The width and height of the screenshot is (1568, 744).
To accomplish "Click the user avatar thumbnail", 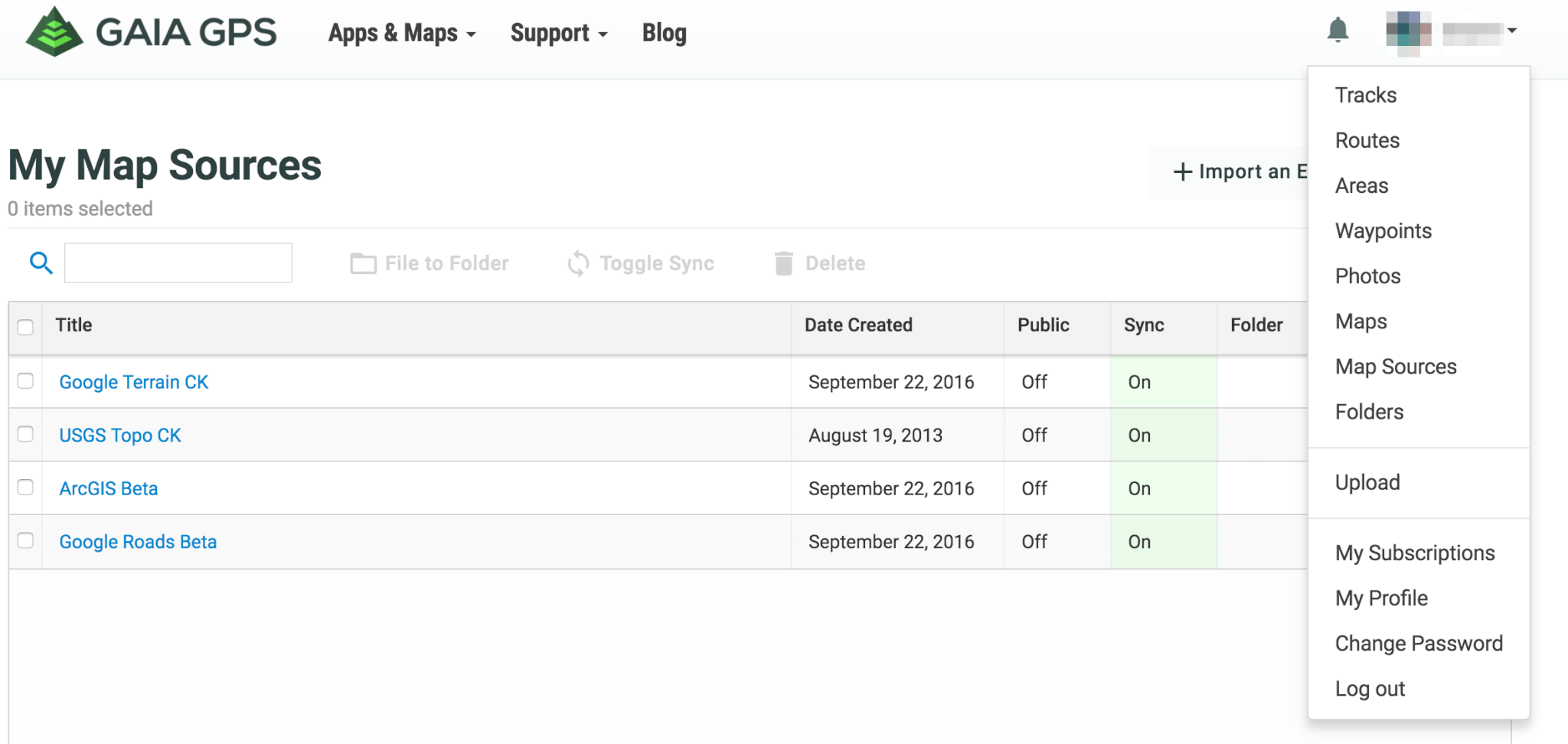I will point(1408,31).
